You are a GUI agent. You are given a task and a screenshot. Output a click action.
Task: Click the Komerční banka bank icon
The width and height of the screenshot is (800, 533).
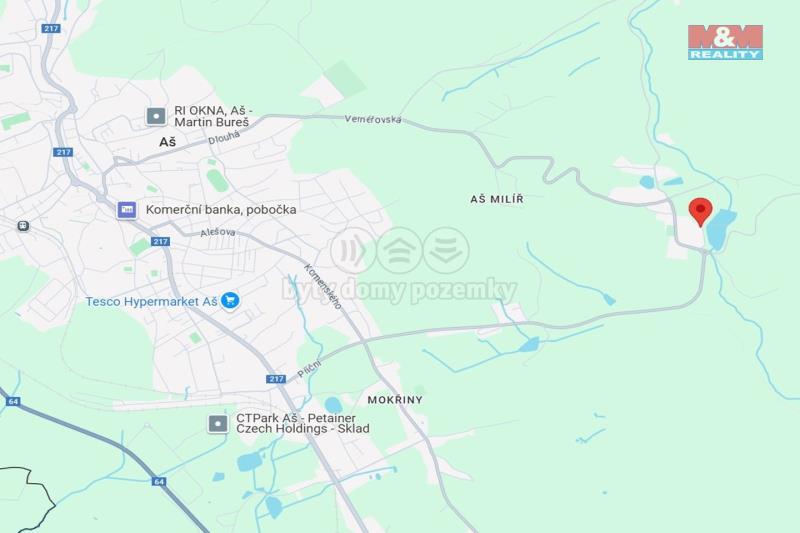coord(127,210)
